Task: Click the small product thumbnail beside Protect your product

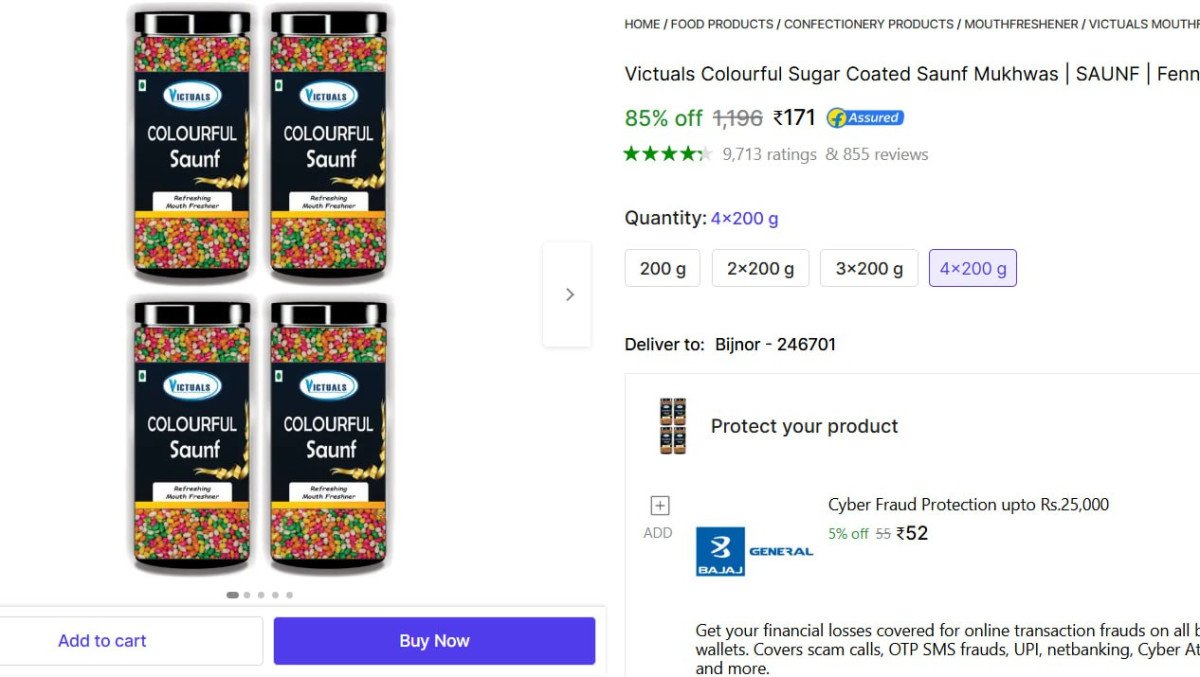Action: pyautogui.click(x=673, y=426)
